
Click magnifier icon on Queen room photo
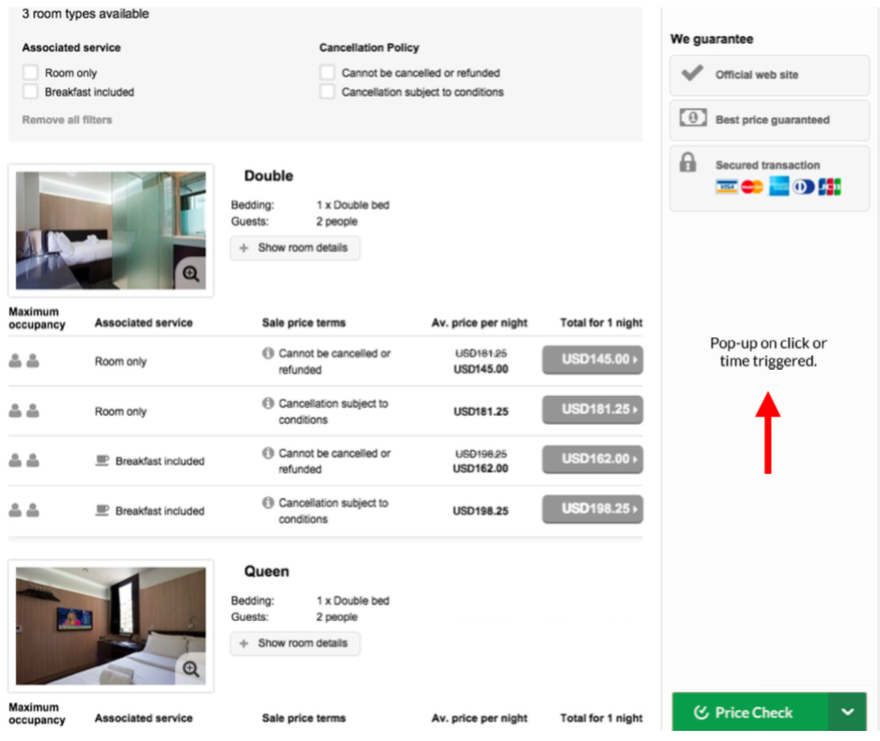point(191,669)
